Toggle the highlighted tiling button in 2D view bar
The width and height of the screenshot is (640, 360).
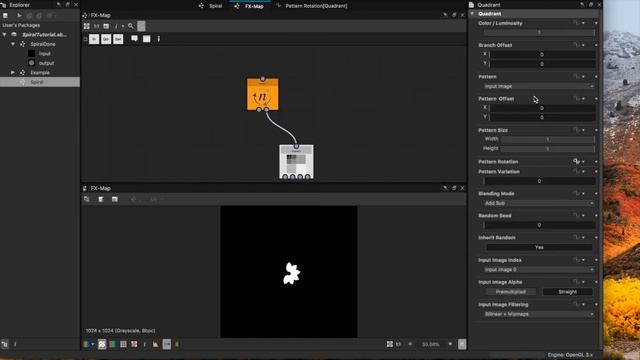[x=102, y=344]
